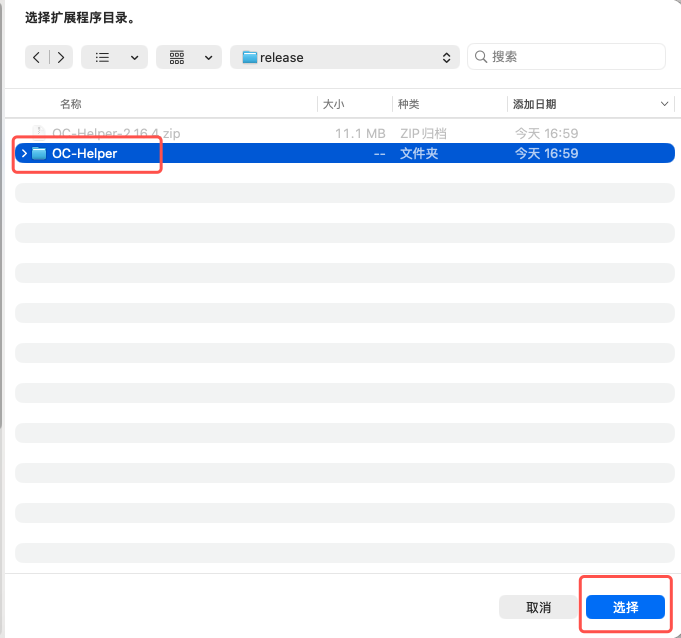Open the release folder path popup
Image resolution: width=681 pixels, height=638 pixels.
pyautogui.click(x=345, y=57)
